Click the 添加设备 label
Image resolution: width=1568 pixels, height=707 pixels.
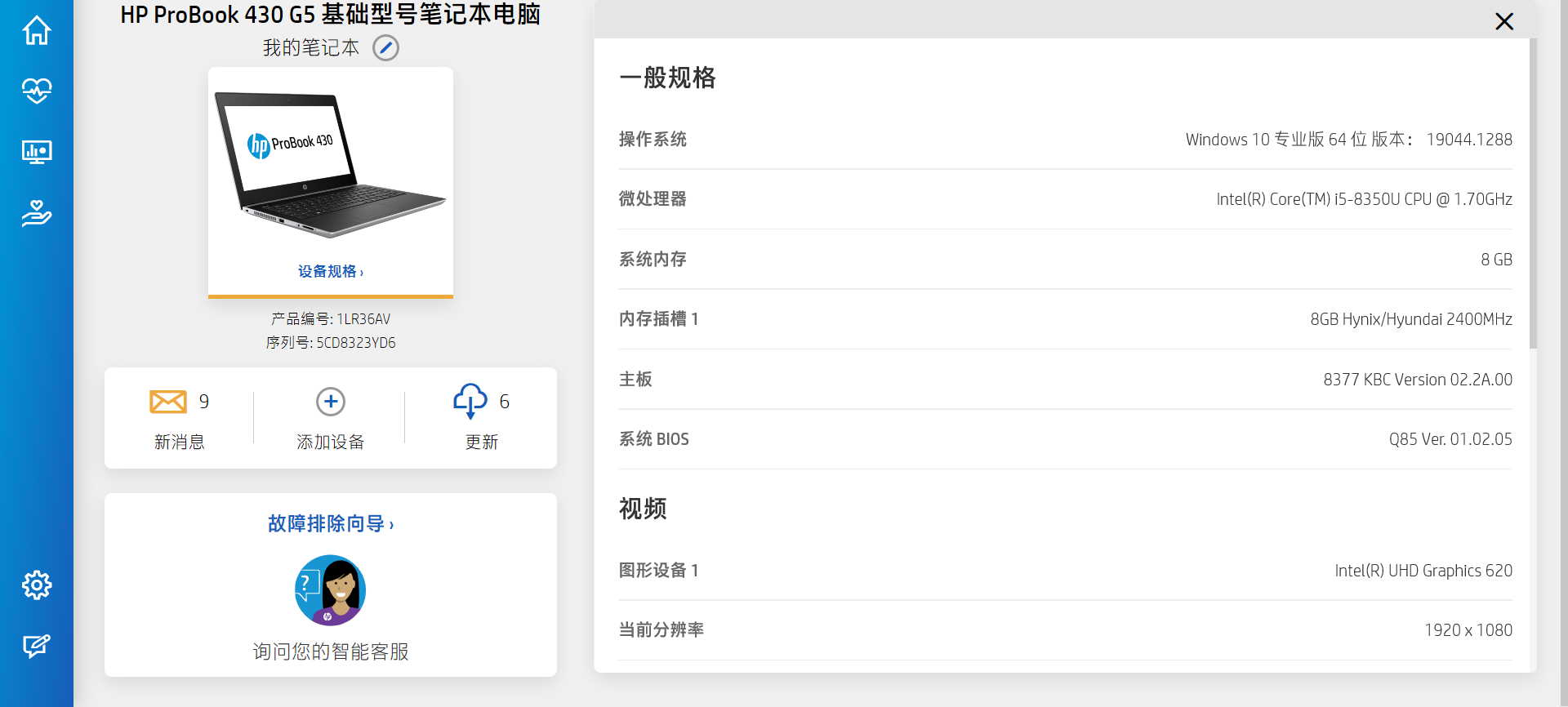click(x=331, y=442)
